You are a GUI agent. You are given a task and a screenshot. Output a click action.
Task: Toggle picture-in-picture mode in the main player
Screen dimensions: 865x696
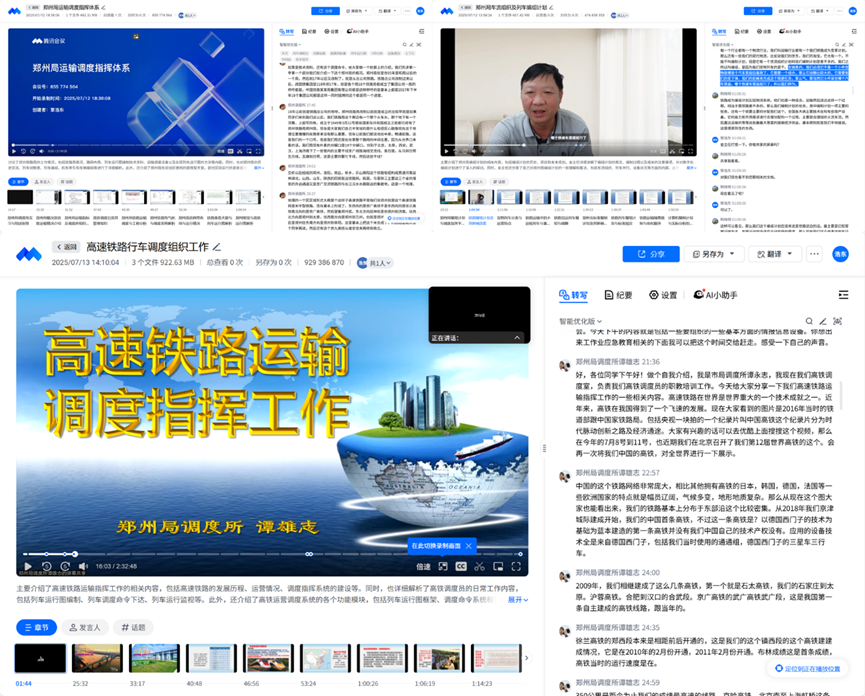pyautogui.click(x=498, y=567)
